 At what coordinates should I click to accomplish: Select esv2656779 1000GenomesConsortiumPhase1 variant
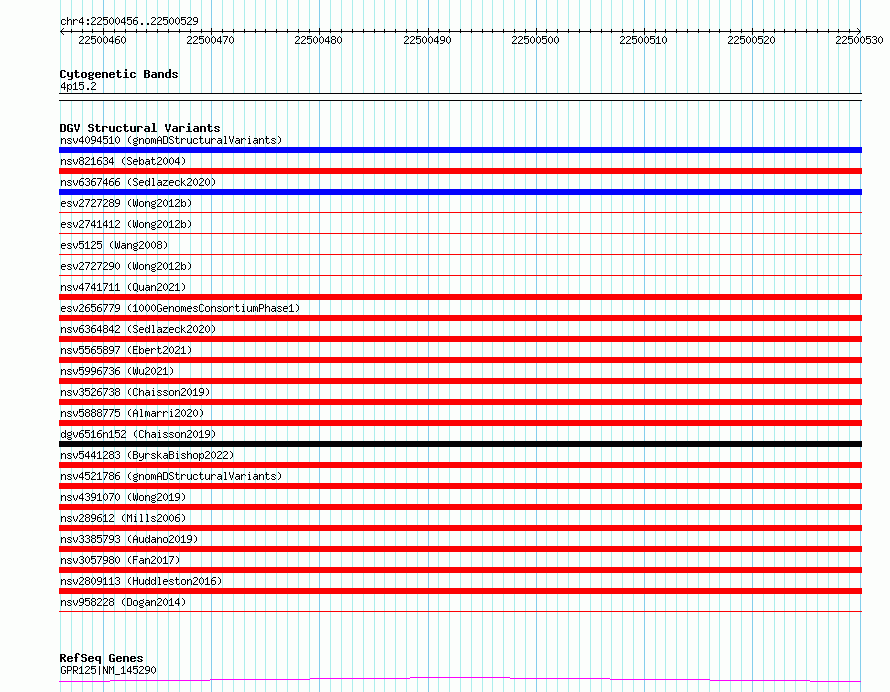click(x=180, y=308)
